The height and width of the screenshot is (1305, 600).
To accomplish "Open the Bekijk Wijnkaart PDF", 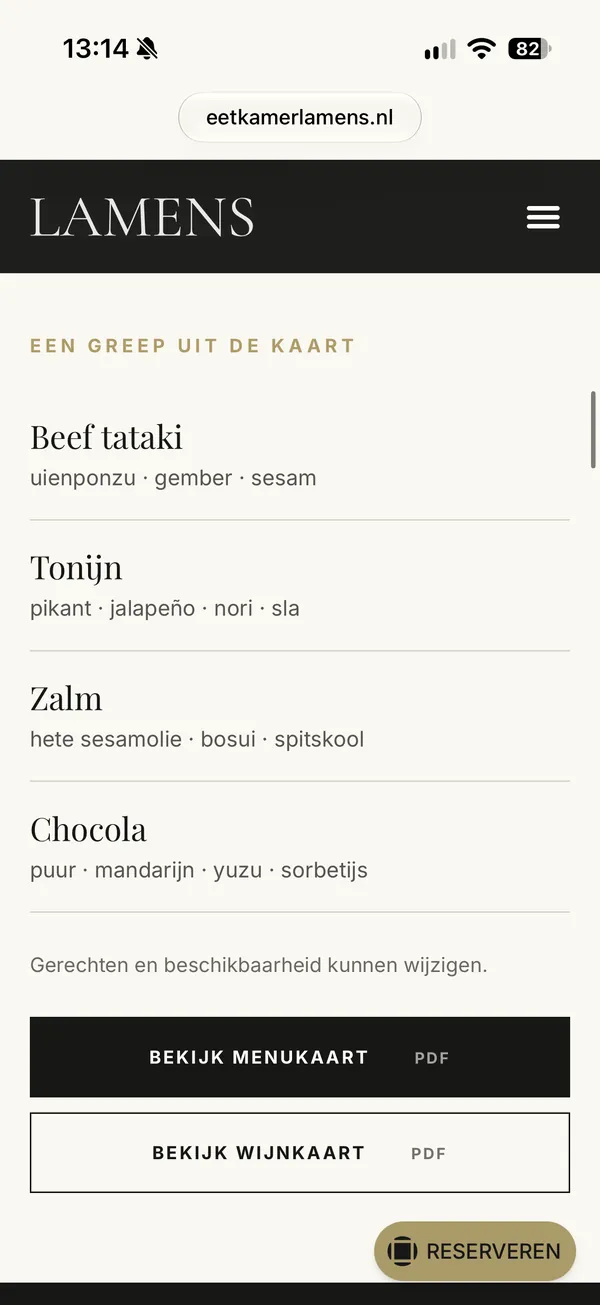I will tap(300, 1153).
